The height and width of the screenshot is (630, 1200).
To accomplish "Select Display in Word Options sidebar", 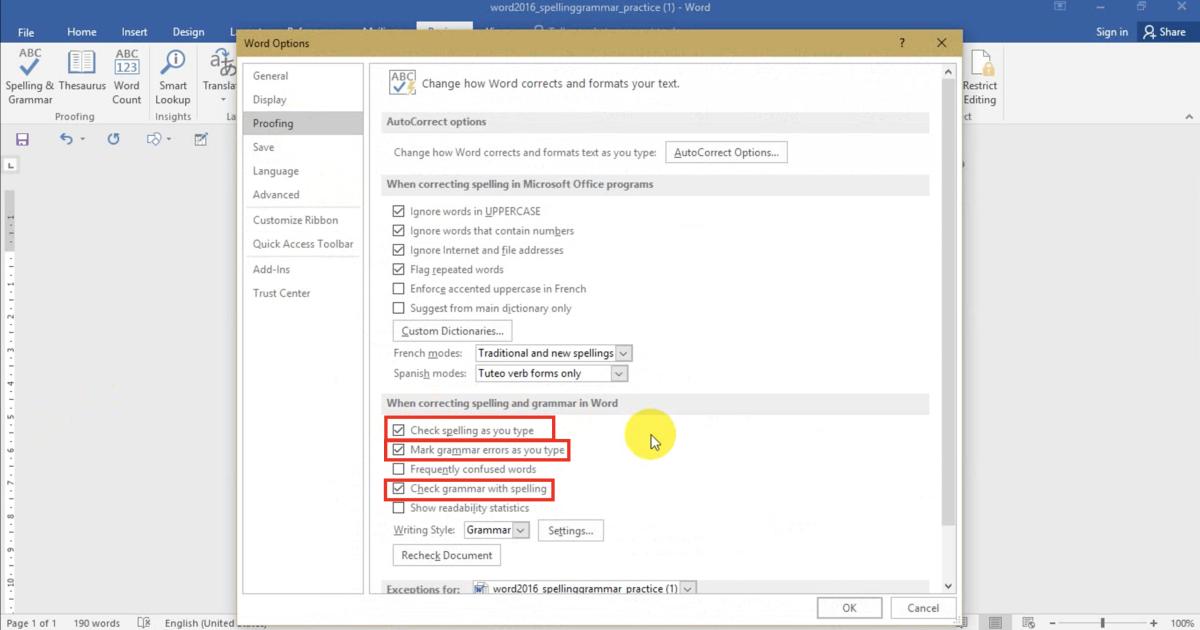I will pyautogui.click(x=302, y=100).
